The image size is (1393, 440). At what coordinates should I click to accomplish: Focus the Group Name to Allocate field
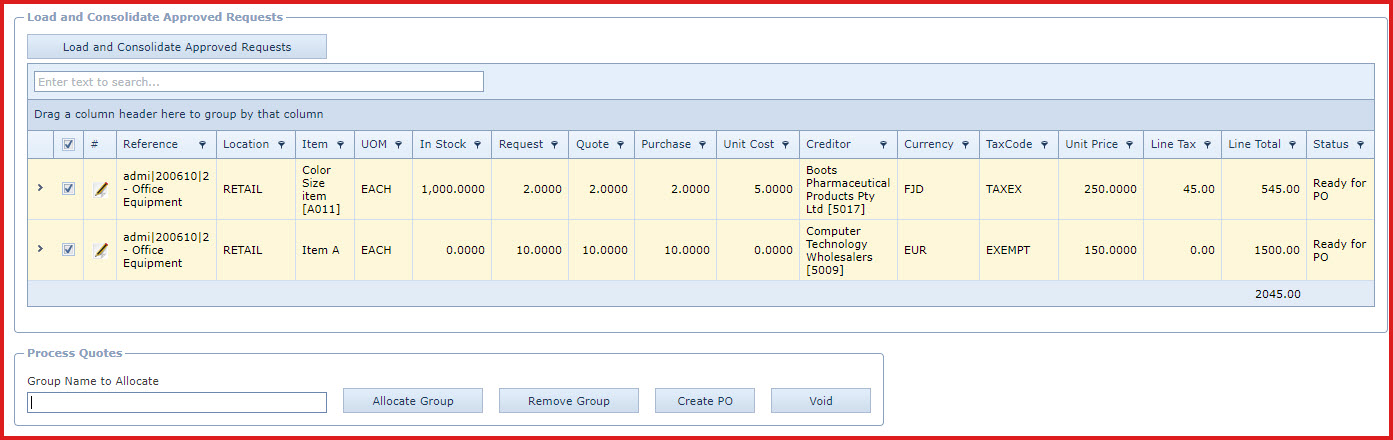click(177, 402)
